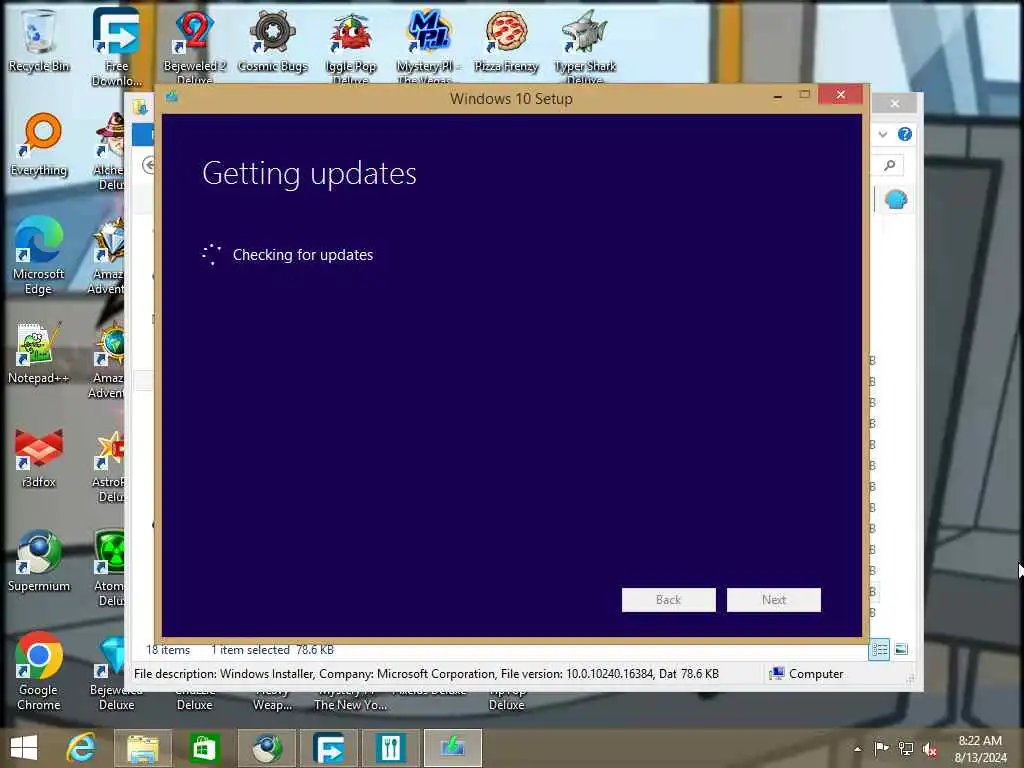Show hidden system tray icons
The height and width of the screenshot is (768, 1024).
tap(857, 749)
